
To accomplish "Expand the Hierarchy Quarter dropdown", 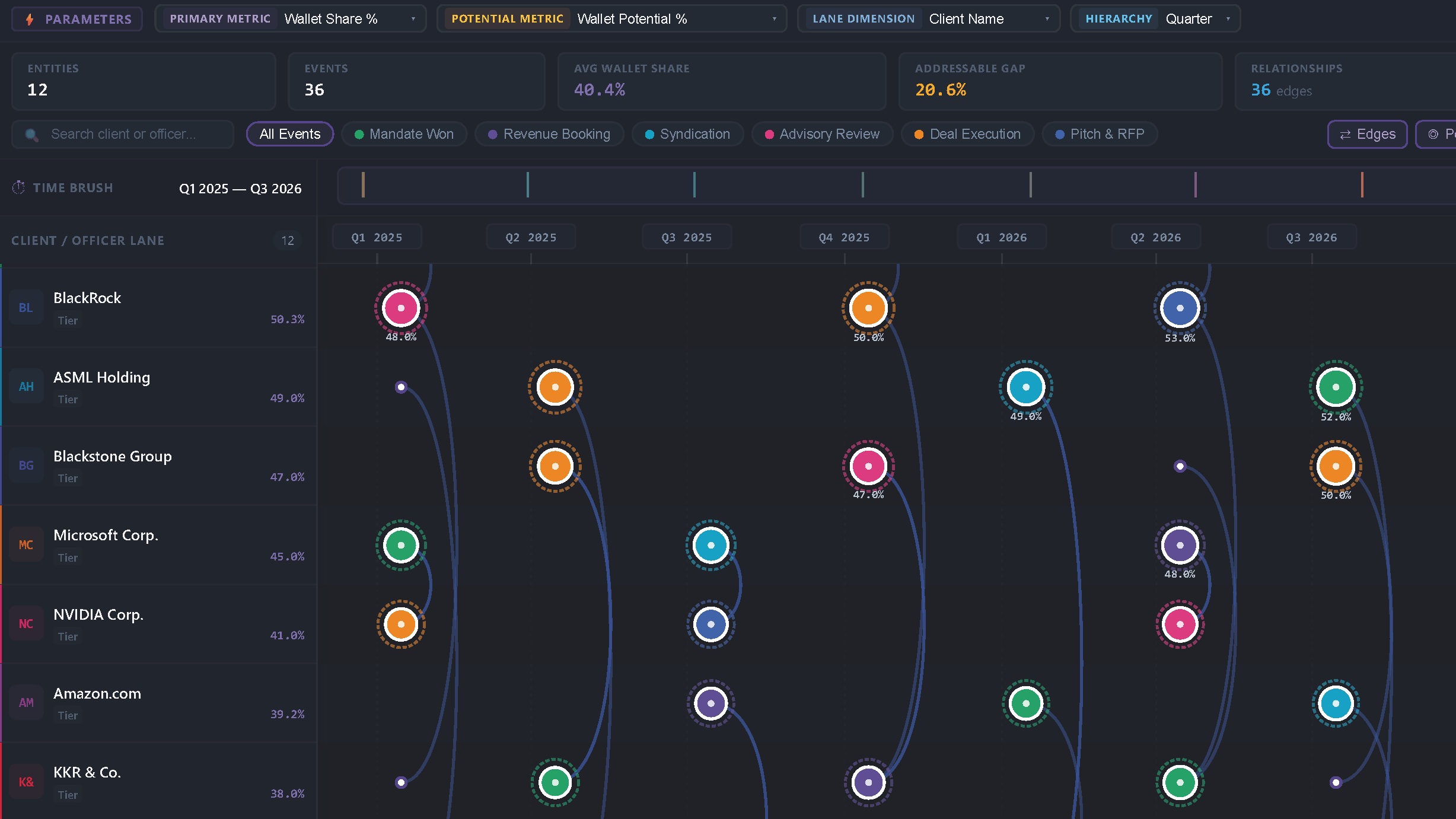I will [x=1155, y=19].
